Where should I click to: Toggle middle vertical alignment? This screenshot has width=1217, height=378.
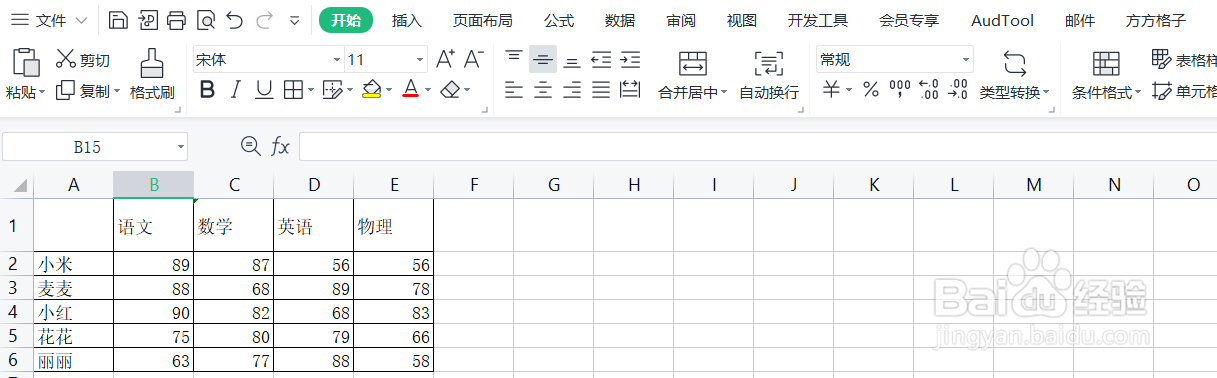[543, 60]
